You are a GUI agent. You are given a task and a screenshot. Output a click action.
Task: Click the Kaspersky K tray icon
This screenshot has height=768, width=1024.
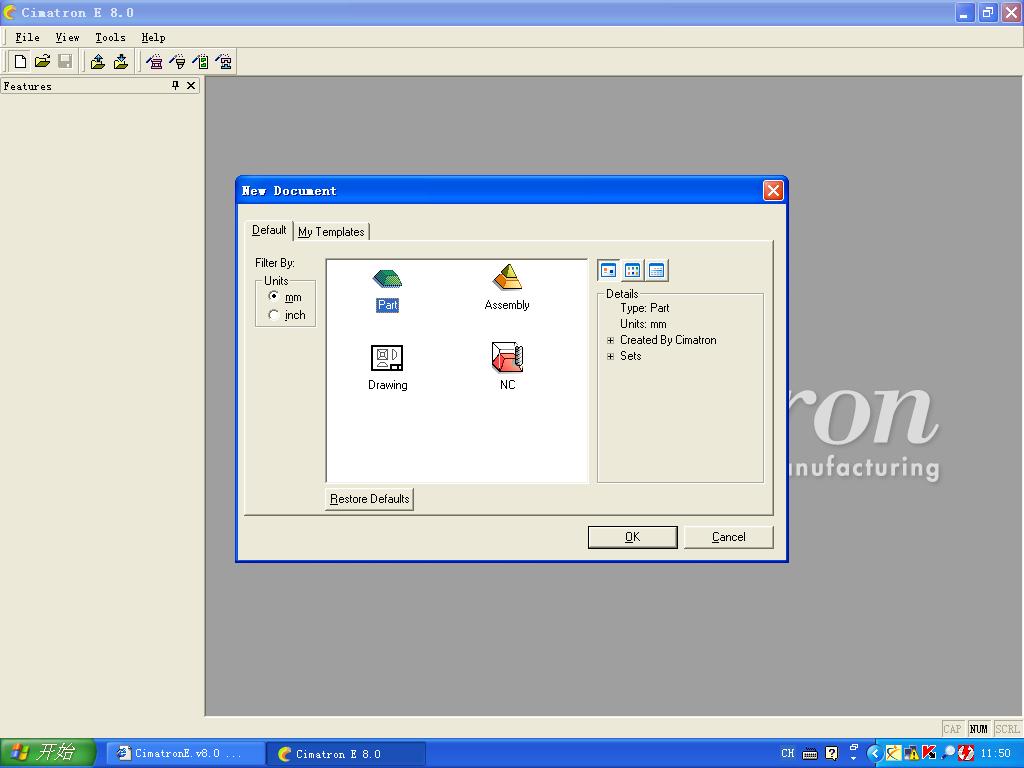[x=929, y=754]
